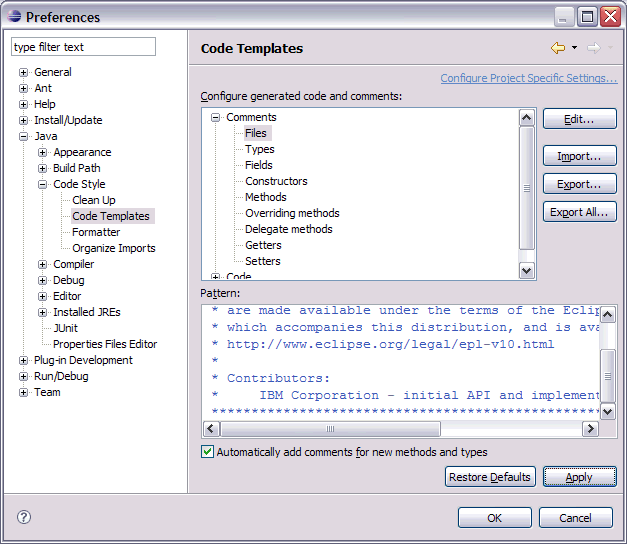The image size is (627, 544).
Task: Select the Constructors comment template
Action: tap(276, 181)
